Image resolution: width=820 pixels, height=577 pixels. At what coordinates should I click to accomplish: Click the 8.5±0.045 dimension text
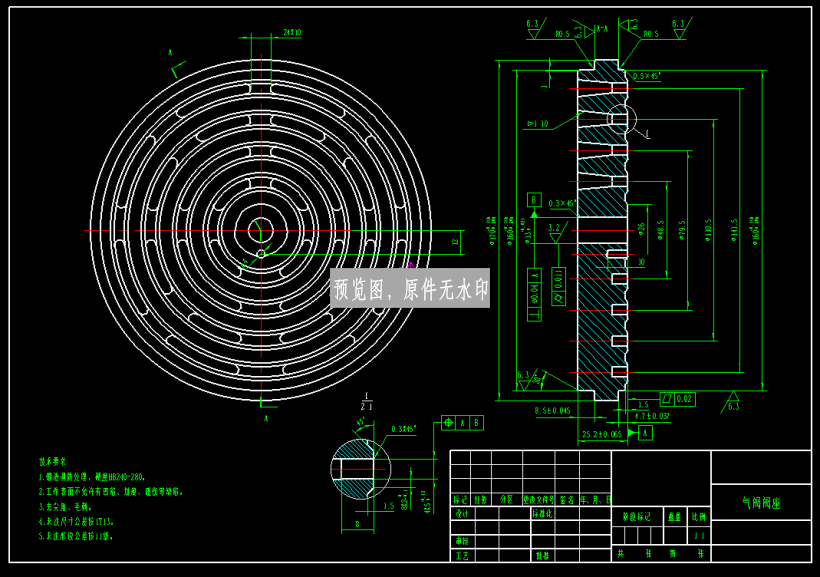[552, 411]
